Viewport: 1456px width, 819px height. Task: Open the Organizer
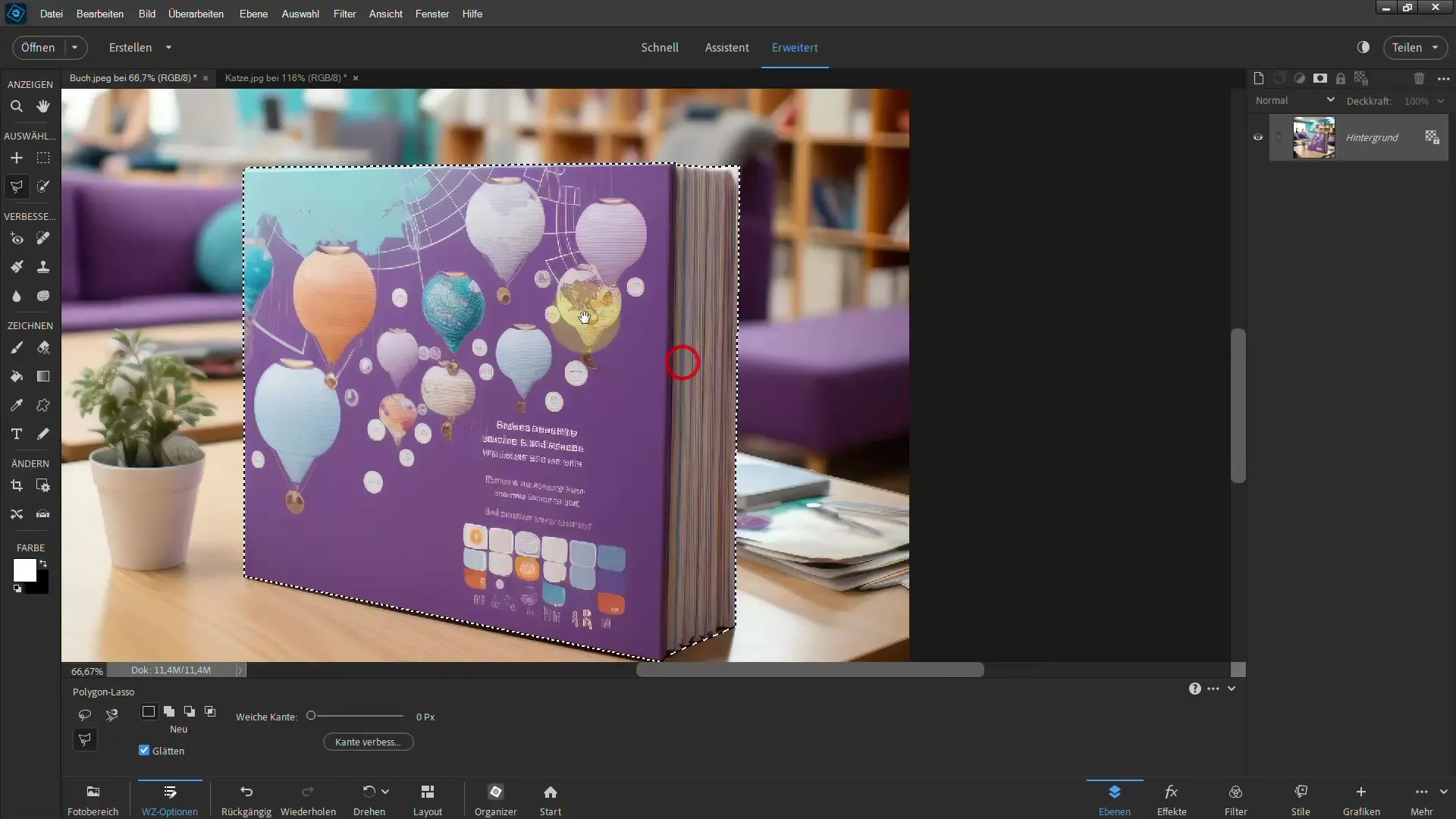click(496, 800)
